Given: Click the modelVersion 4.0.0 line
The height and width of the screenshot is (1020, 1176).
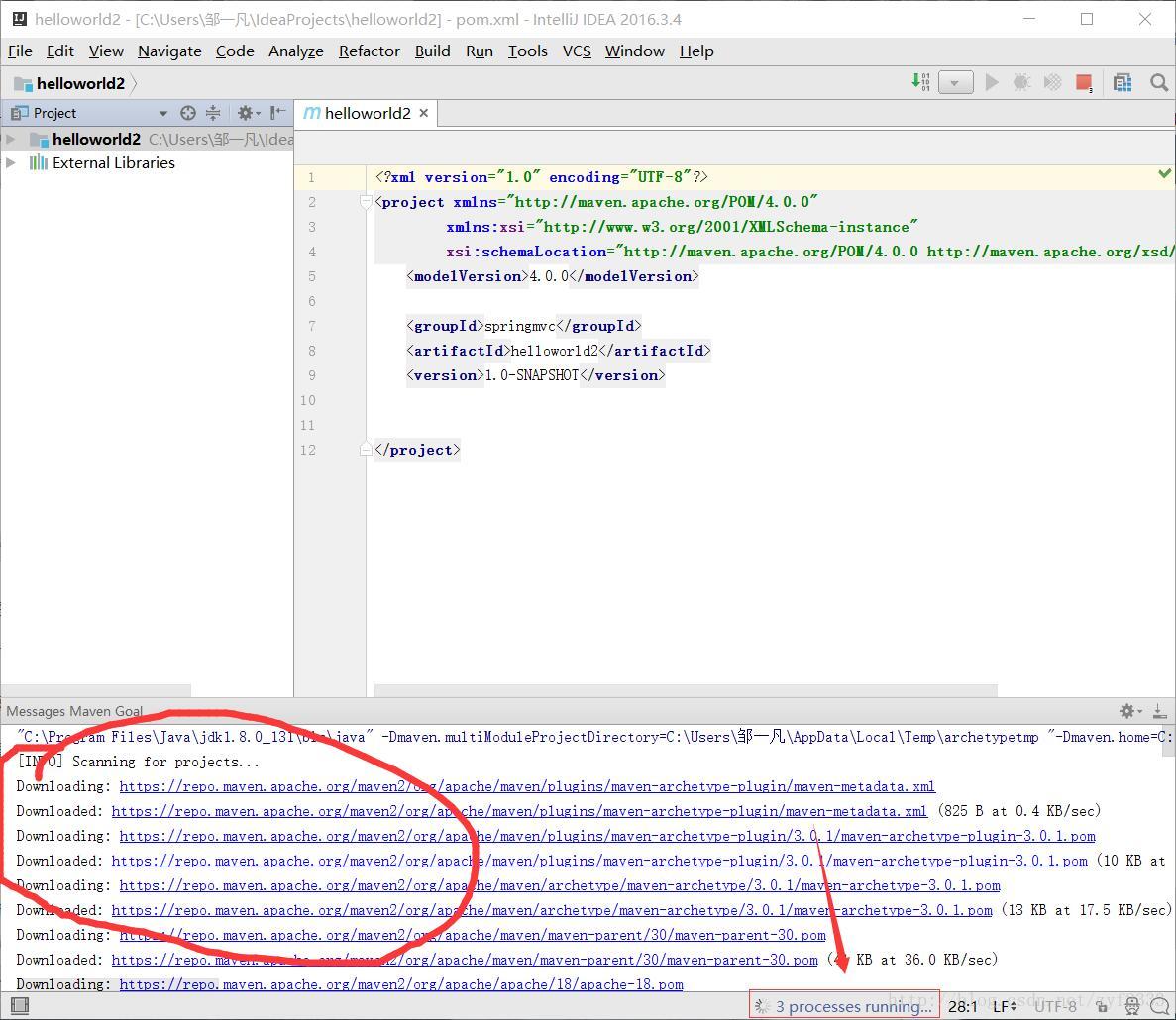Looking at the screenshot, I should coord(552,276).
